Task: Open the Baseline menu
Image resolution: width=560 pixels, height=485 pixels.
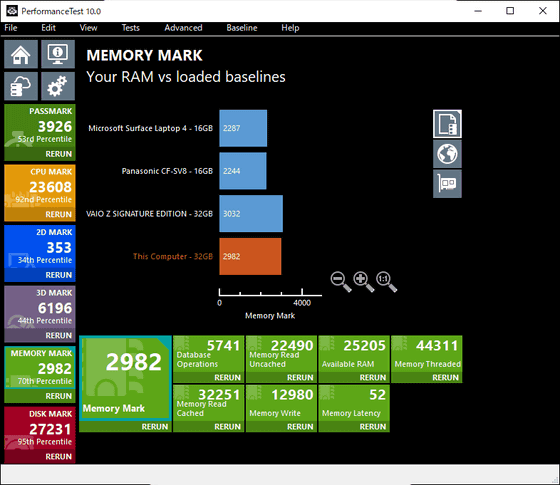Action: pyautogui.click(x=242, y=28)
